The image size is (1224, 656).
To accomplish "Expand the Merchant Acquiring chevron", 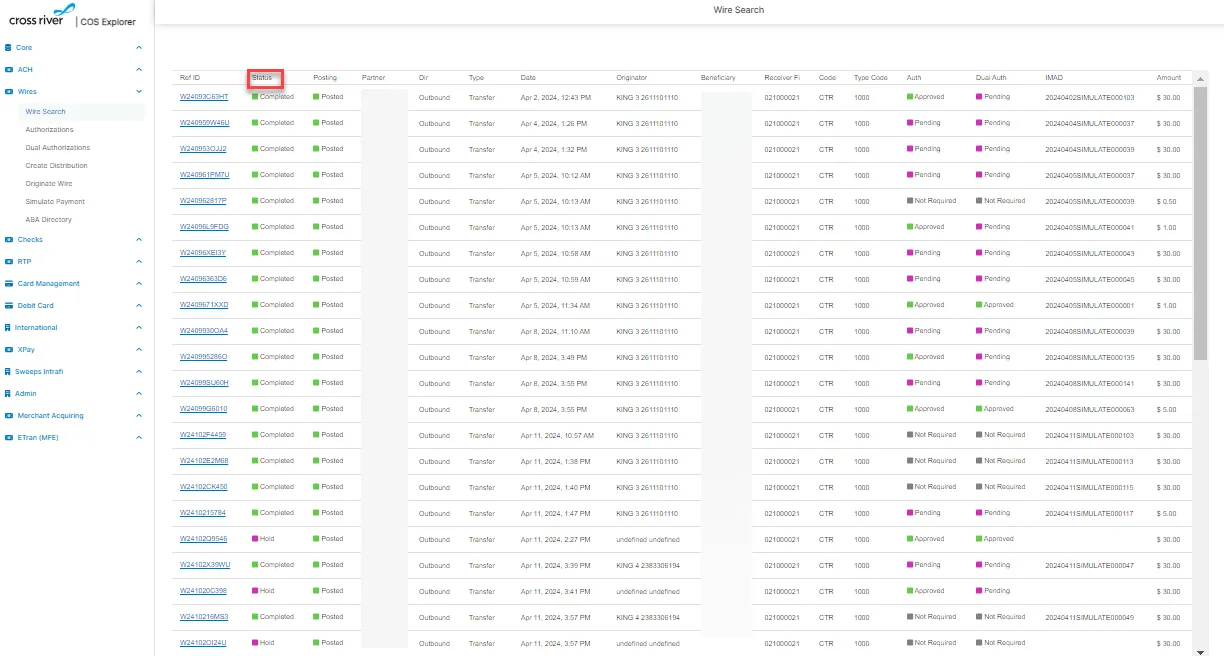I will click(x=139, y=415).
